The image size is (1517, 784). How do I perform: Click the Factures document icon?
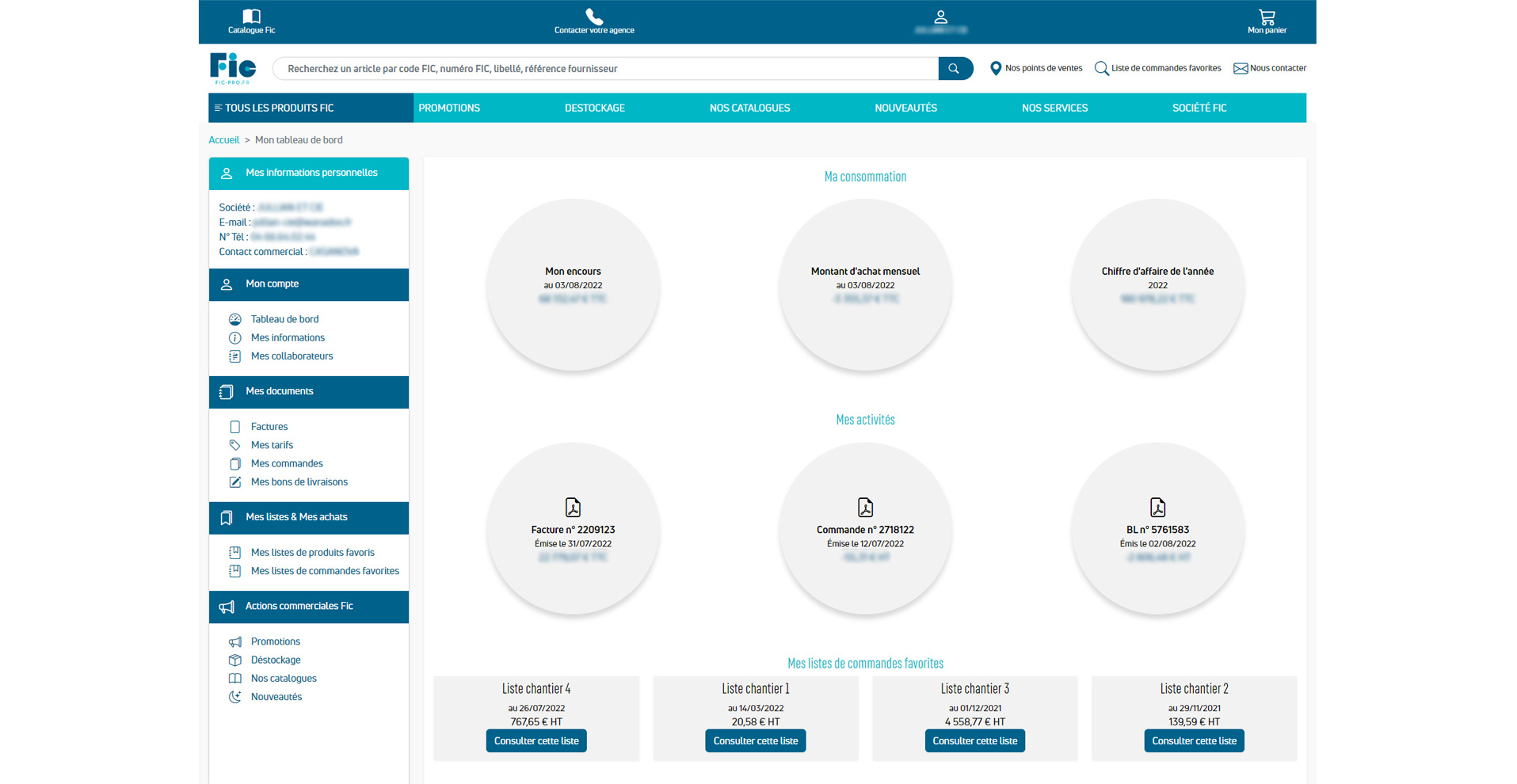[234, 427]
